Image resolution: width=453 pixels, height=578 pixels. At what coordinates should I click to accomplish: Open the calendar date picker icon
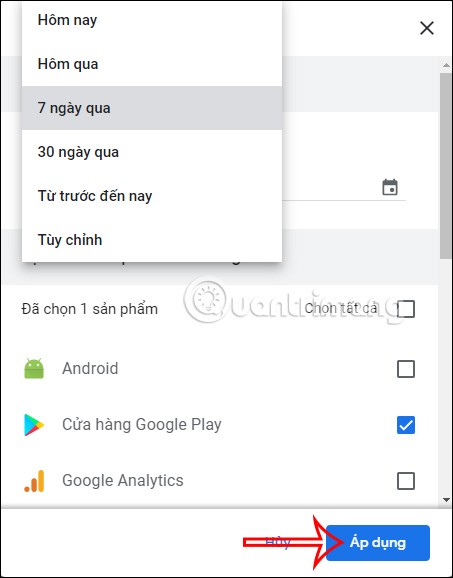[x=390, y=187]
